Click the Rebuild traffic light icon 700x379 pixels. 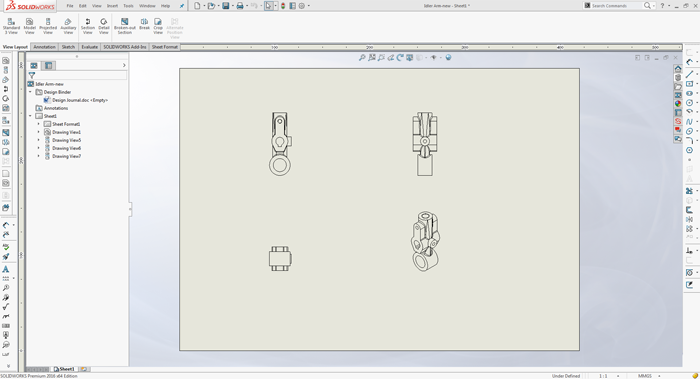click(283, 6)
